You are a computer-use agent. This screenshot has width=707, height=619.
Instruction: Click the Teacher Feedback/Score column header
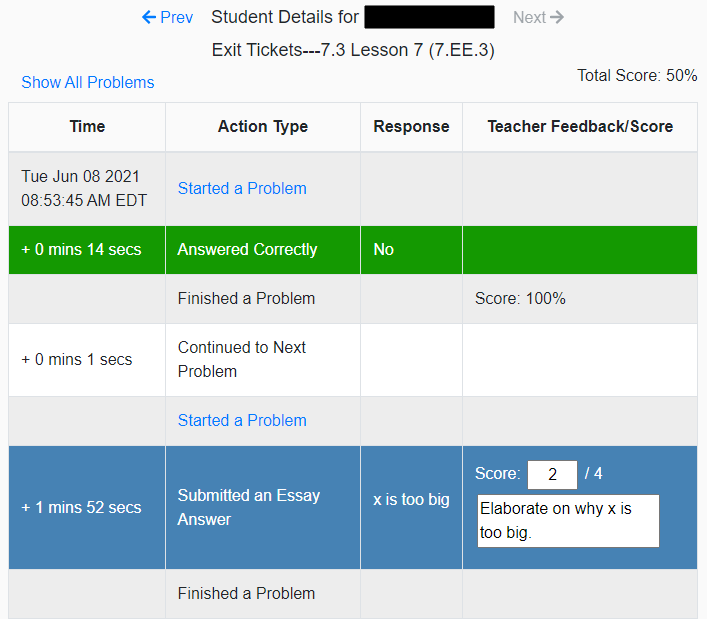580,126
